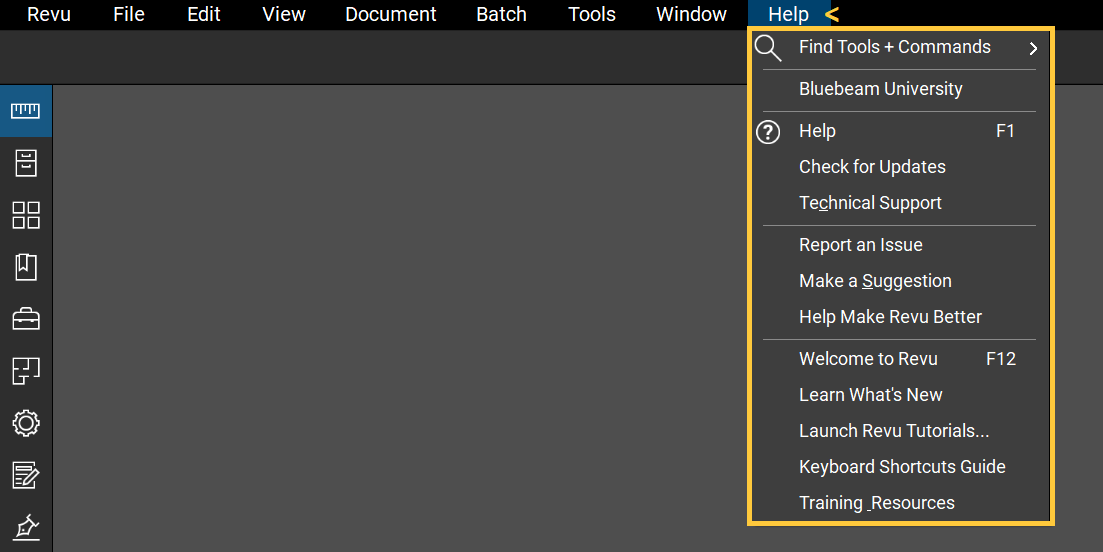Viewport: 1103px width, 552px height.
Task: Select Report an Issue
Action: point(860,245)
